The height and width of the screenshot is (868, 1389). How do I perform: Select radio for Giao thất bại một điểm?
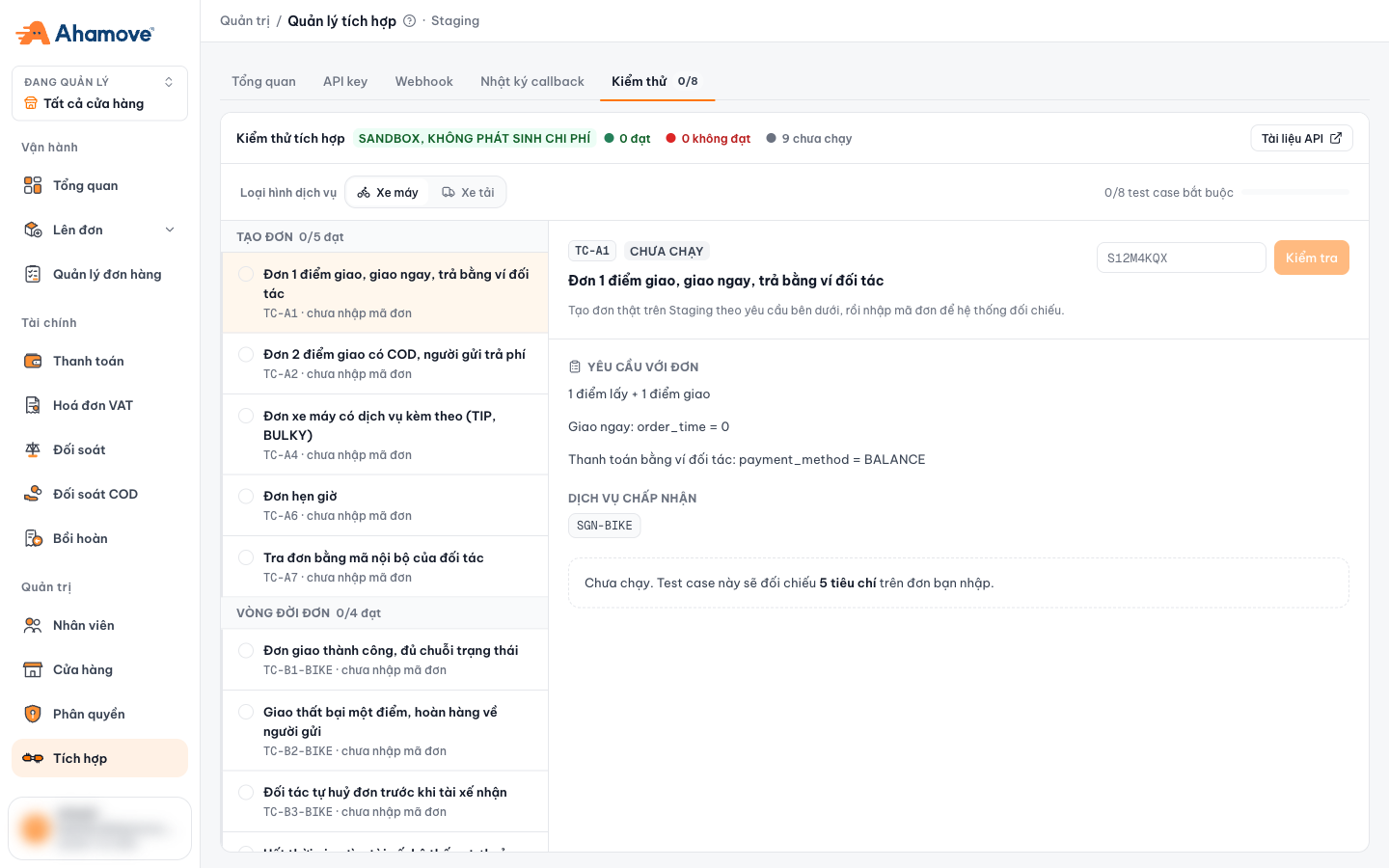[x=246, y=713]
